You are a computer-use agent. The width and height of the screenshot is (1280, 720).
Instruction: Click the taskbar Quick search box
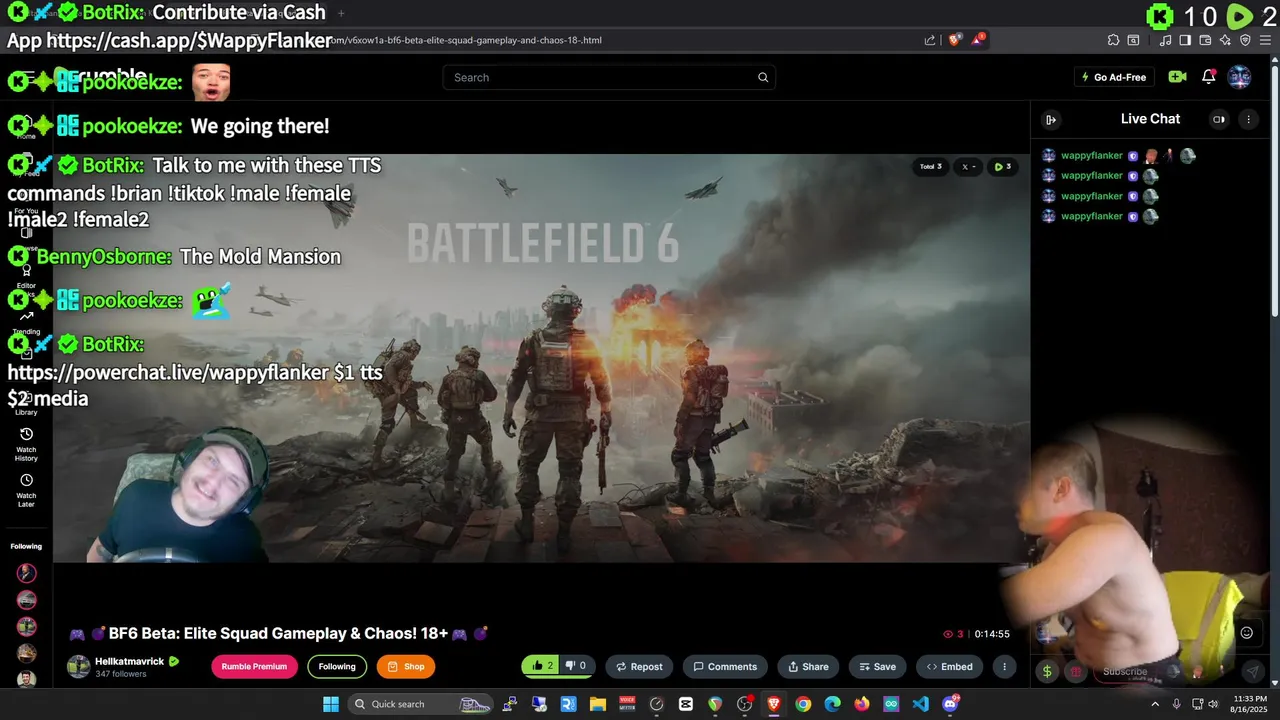pyautogui.click(x=421, y=704)
